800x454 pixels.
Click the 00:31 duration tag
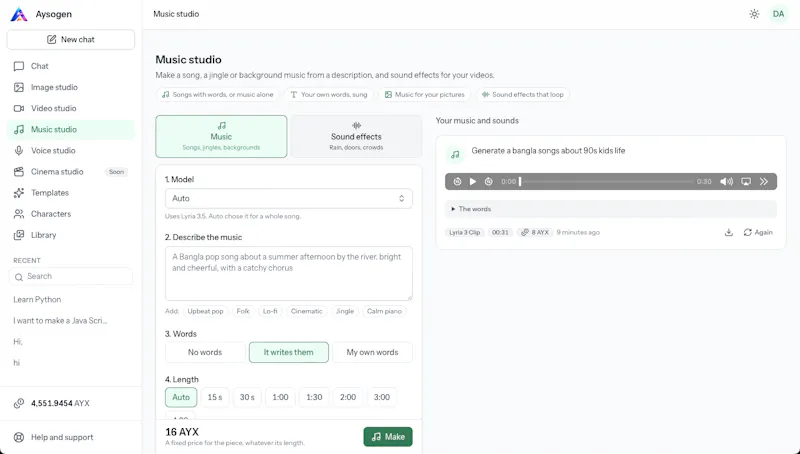(x=500, y=233)
